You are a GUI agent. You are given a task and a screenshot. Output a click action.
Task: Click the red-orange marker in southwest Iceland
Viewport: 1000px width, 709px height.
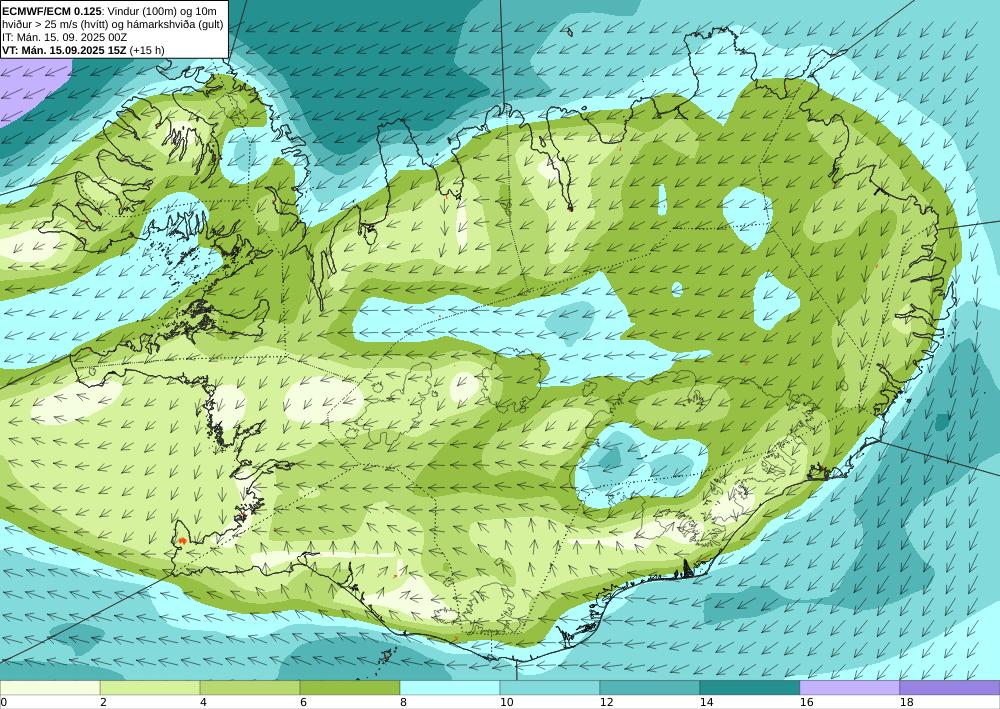click(x=183, y=541)
